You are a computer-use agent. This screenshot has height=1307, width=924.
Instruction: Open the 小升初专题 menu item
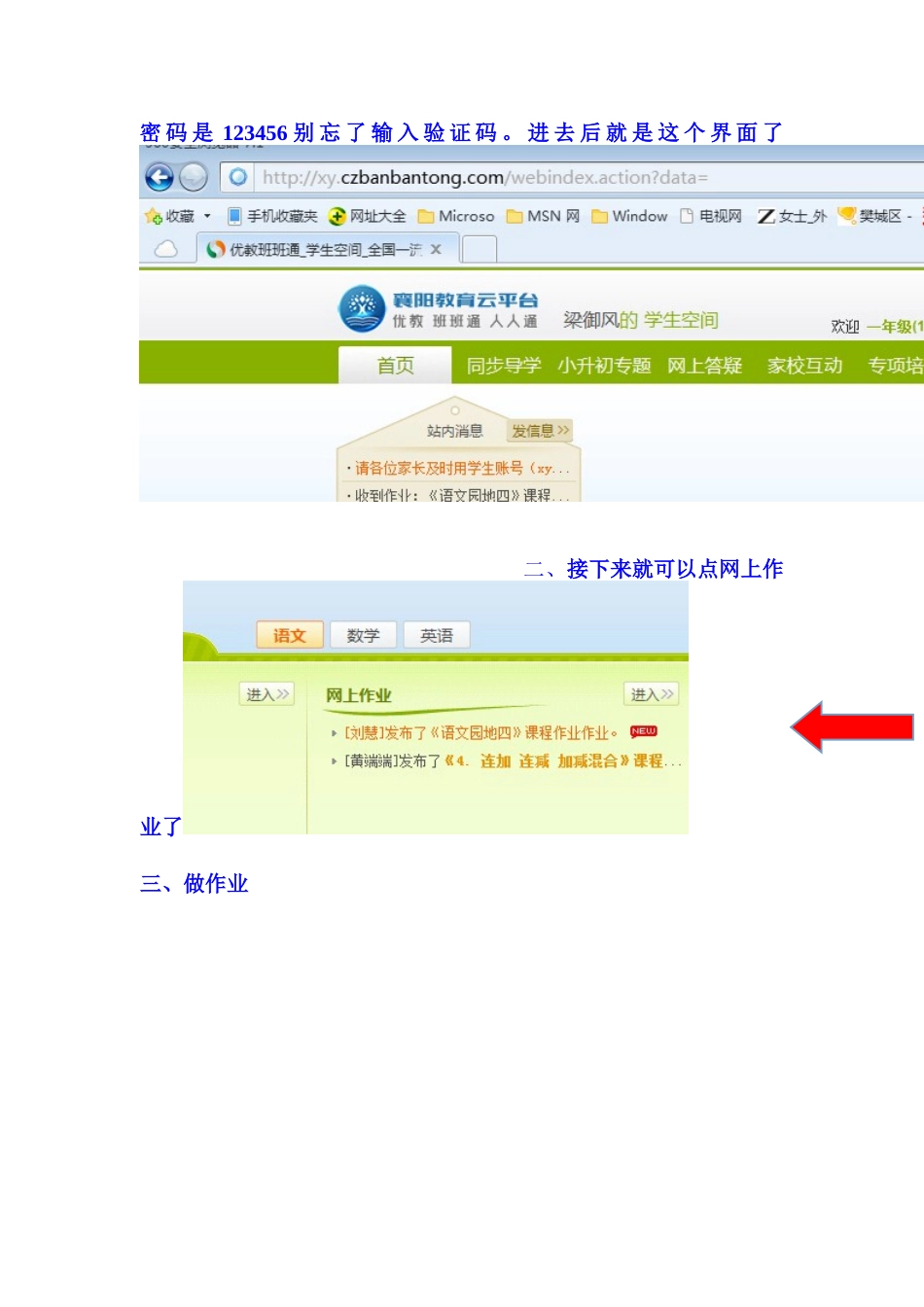coord(604,366)
